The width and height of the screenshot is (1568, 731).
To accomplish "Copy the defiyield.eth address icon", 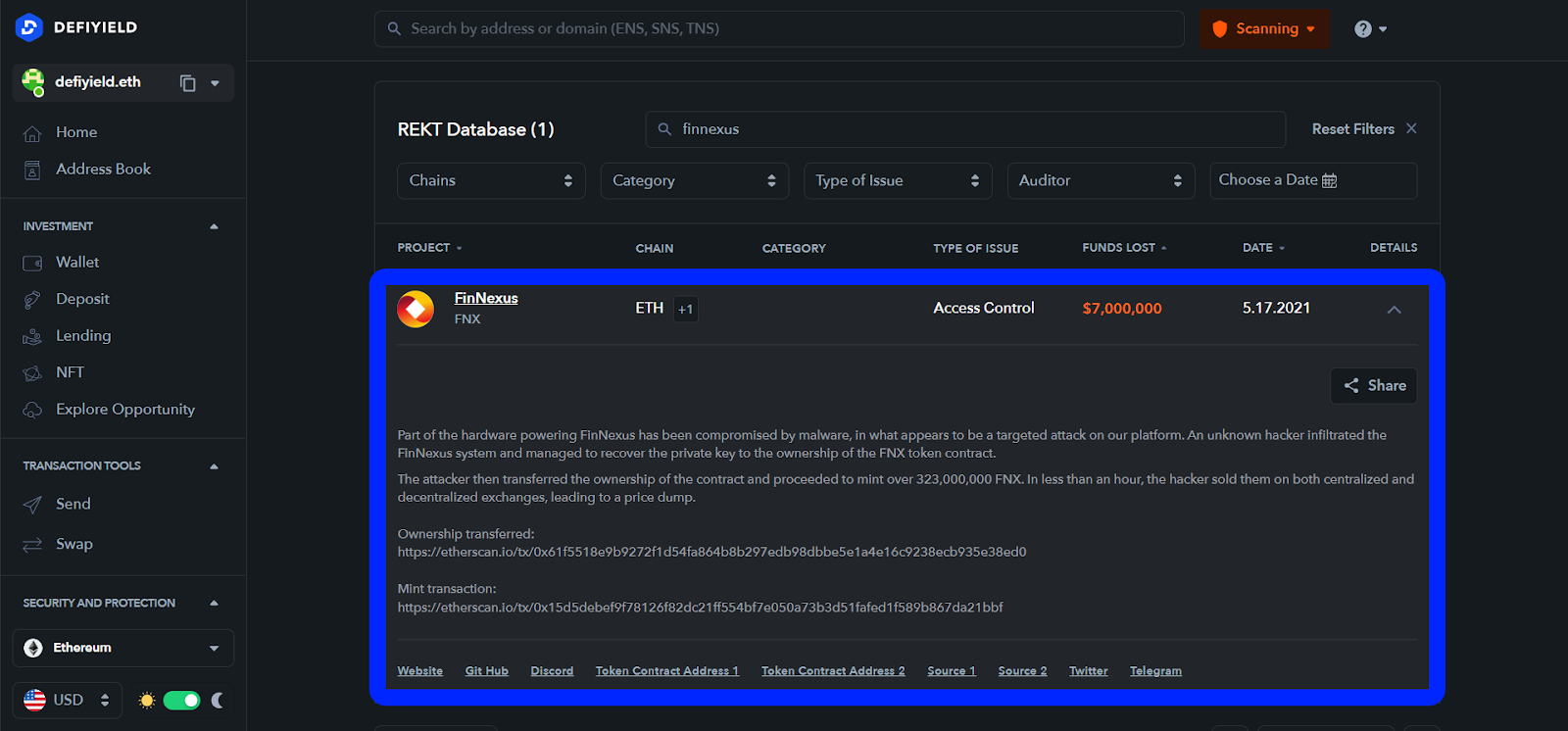I will [x=187, y=83].
